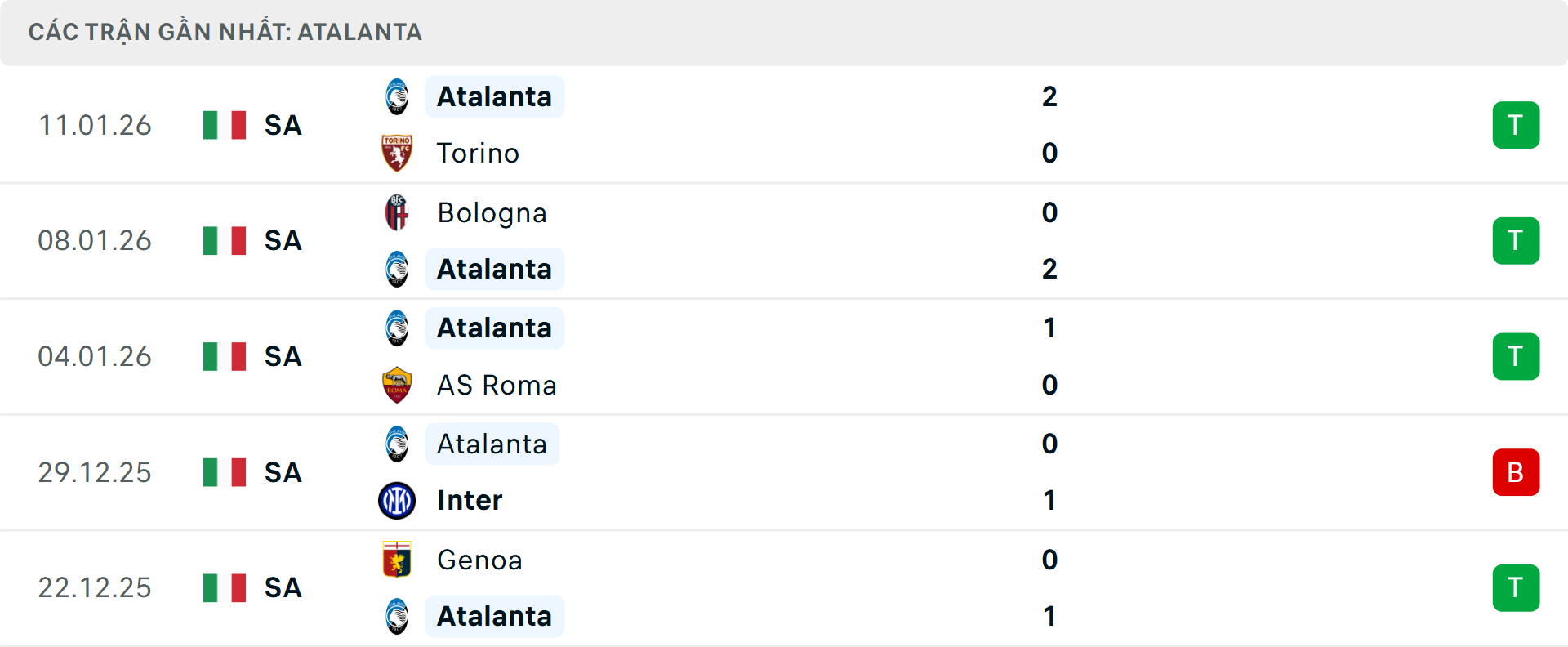Open the AS Roma team link
Viewport: 1568px width, 647px height.
tap(497, 385)
